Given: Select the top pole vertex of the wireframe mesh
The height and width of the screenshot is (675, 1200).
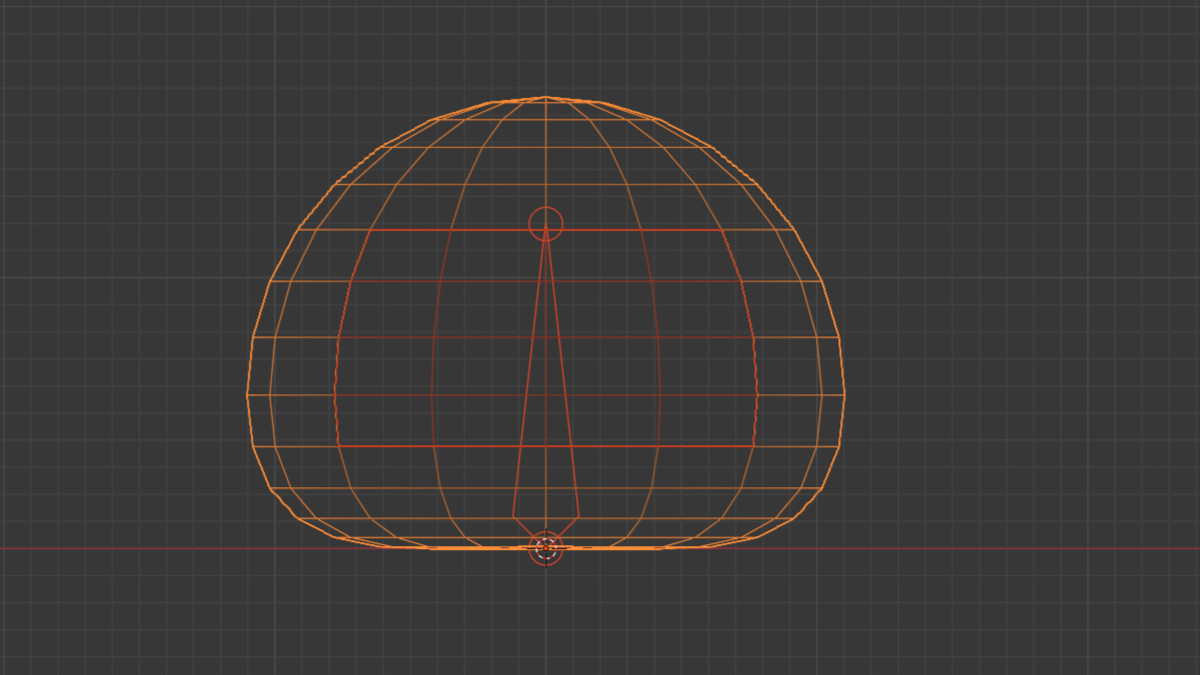Looking at the screenshot, I should click(x=546, y=97).
